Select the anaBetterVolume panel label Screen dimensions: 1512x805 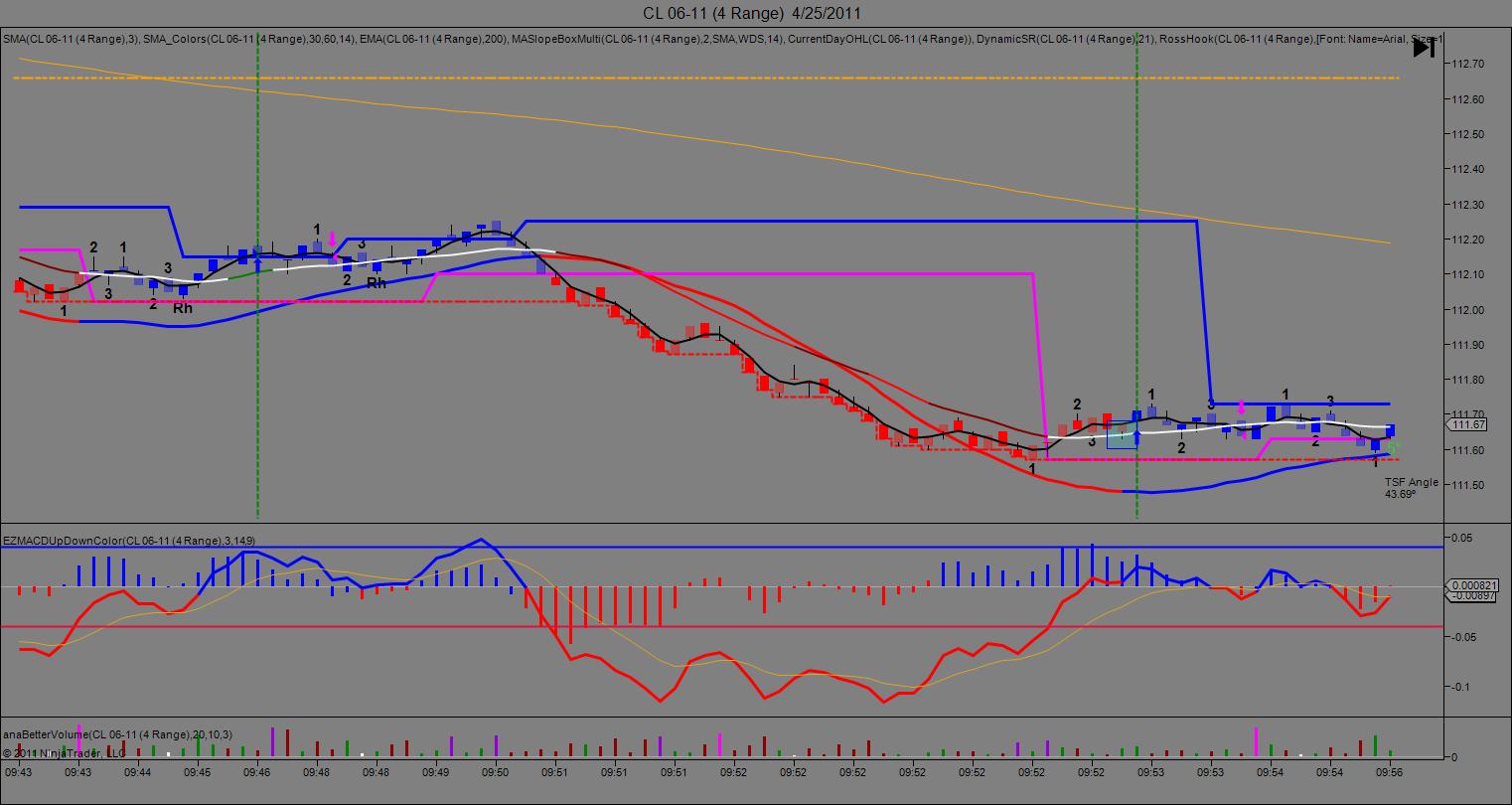118,733
